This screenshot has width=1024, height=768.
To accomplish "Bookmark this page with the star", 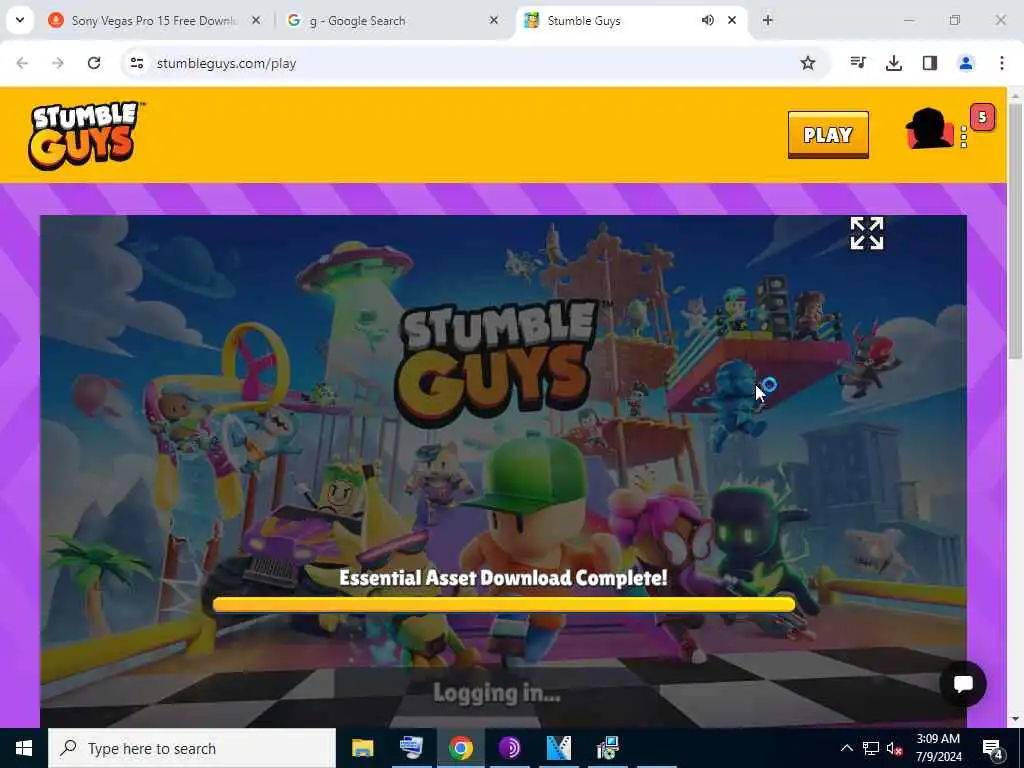I will (808, 63).
